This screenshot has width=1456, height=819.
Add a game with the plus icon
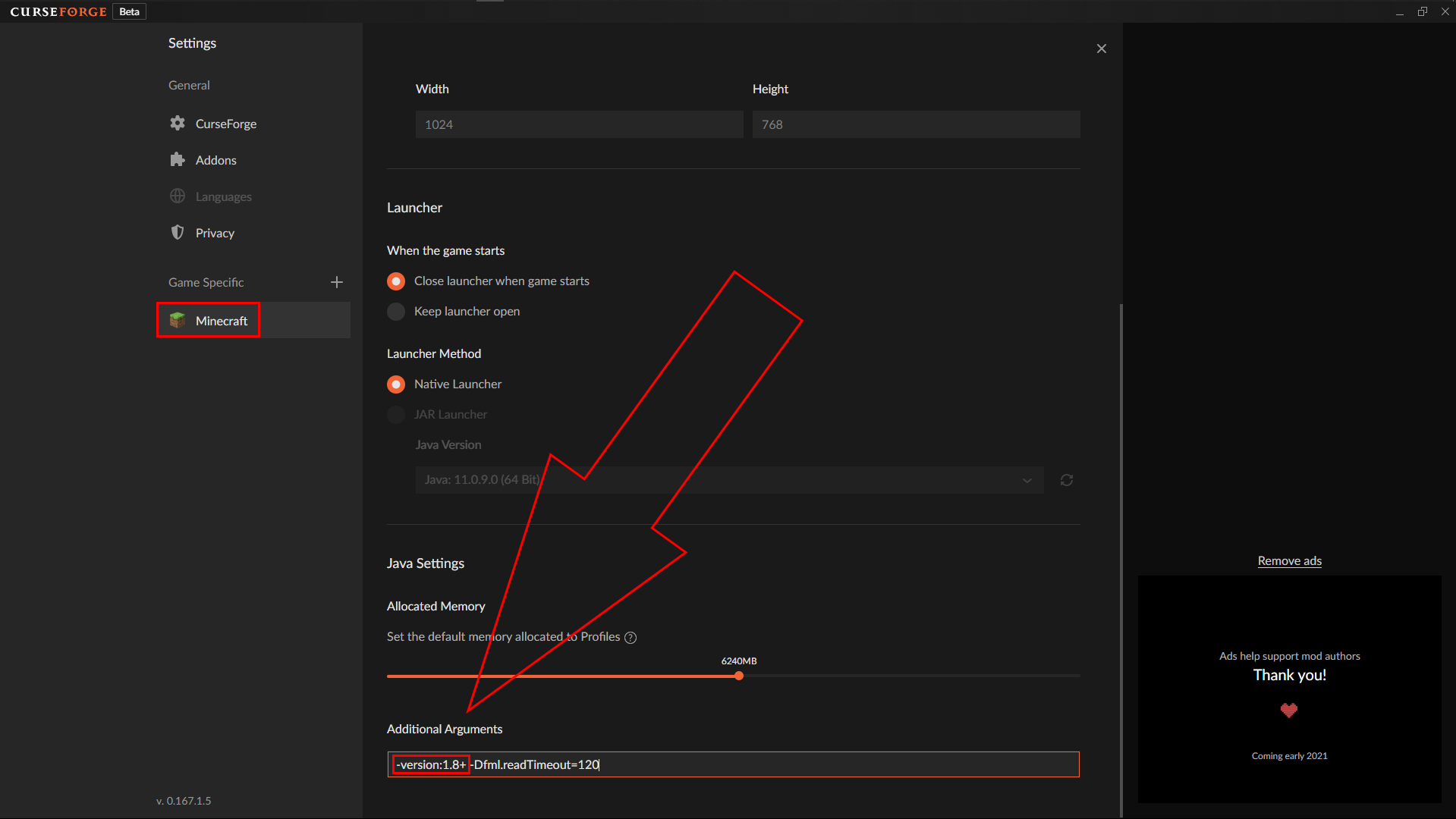coord(337,282)
